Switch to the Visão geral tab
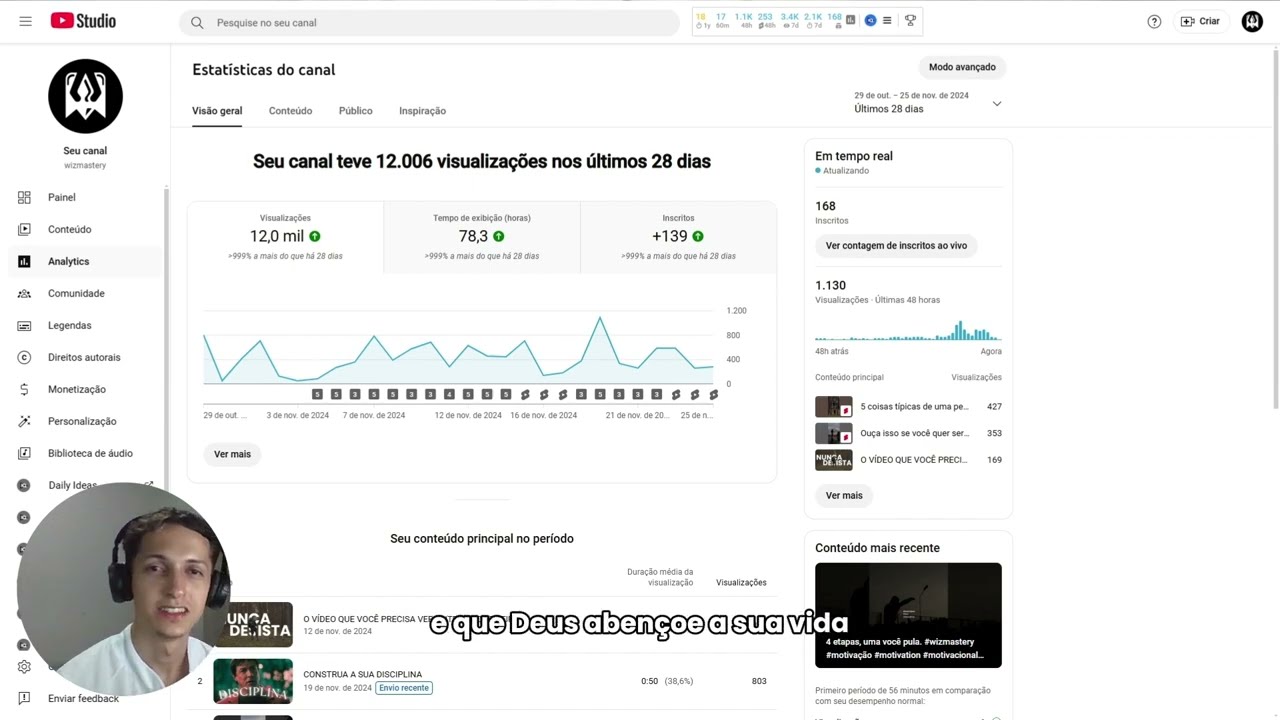The height and width of the screenshot is (720, 1280). 217,111
